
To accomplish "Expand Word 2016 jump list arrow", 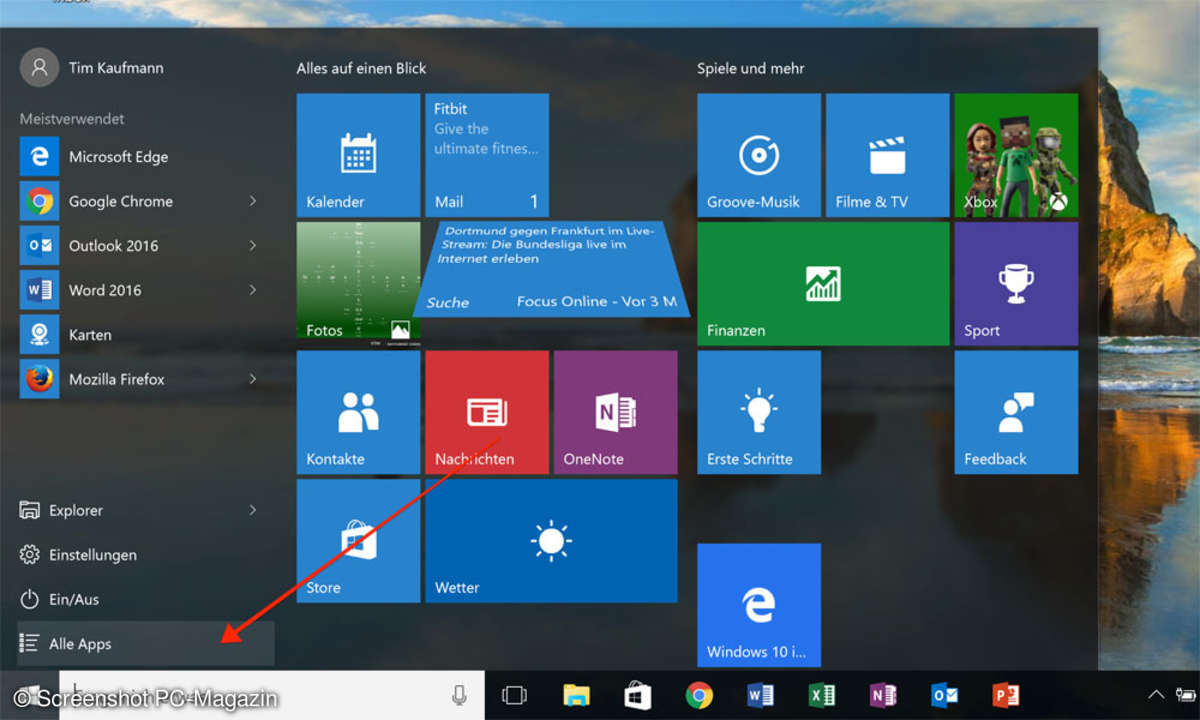I will (253, 290).
